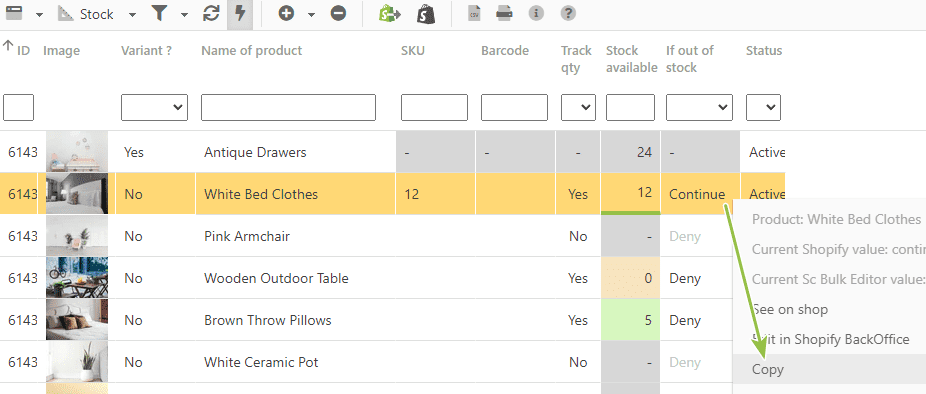Choose See on shop menu entry
The image size is (926, 394).
click(790, 310)
